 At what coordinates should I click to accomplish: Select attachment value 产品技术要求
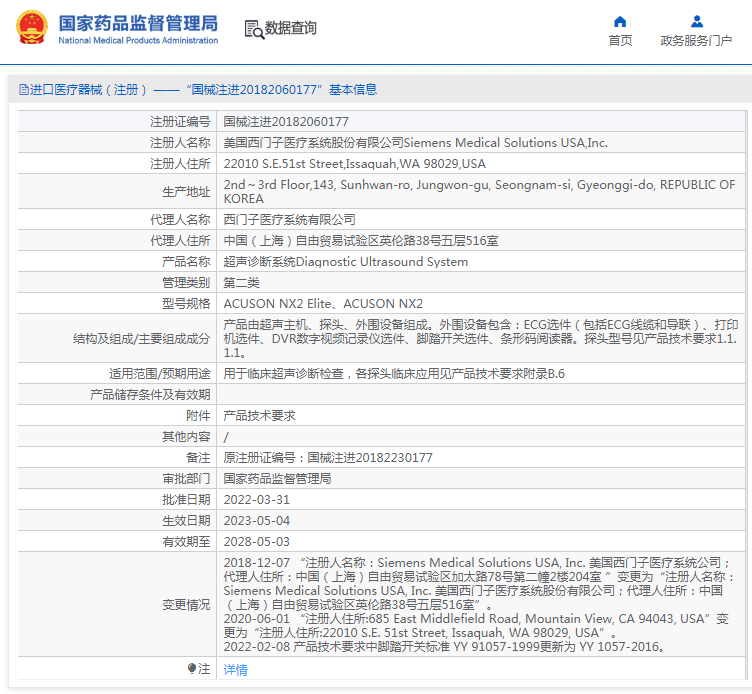[259, 416]
